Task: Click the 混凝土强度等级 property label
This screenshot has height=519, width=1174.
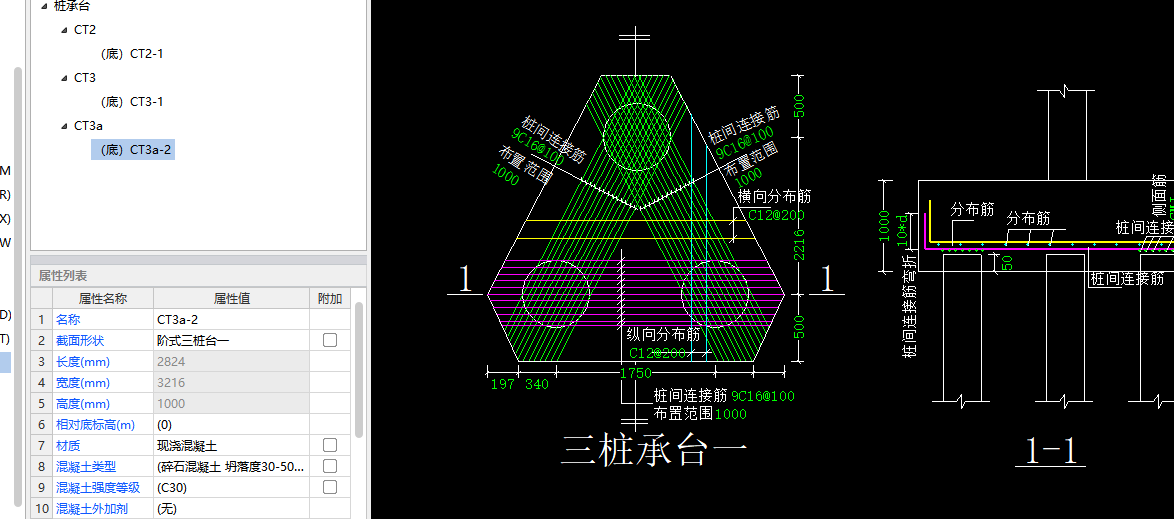Action: pos(98,488)
